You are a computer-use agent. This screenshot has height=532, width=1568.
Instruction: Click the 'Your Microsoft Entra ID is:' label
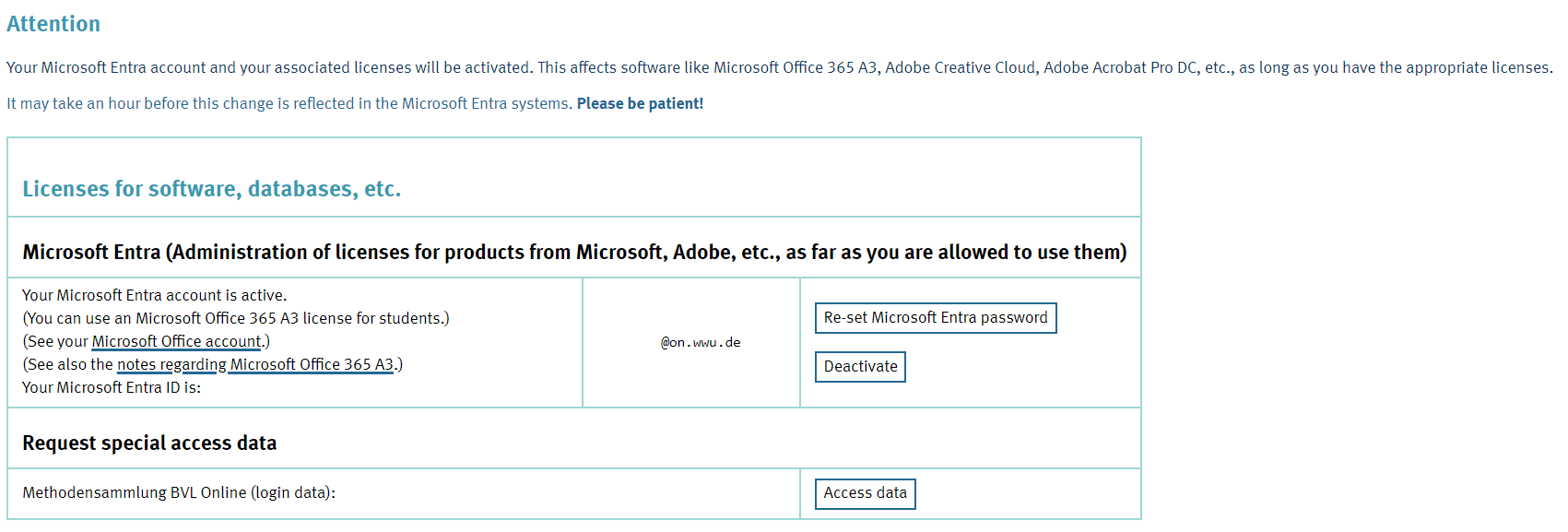(112, 388)
